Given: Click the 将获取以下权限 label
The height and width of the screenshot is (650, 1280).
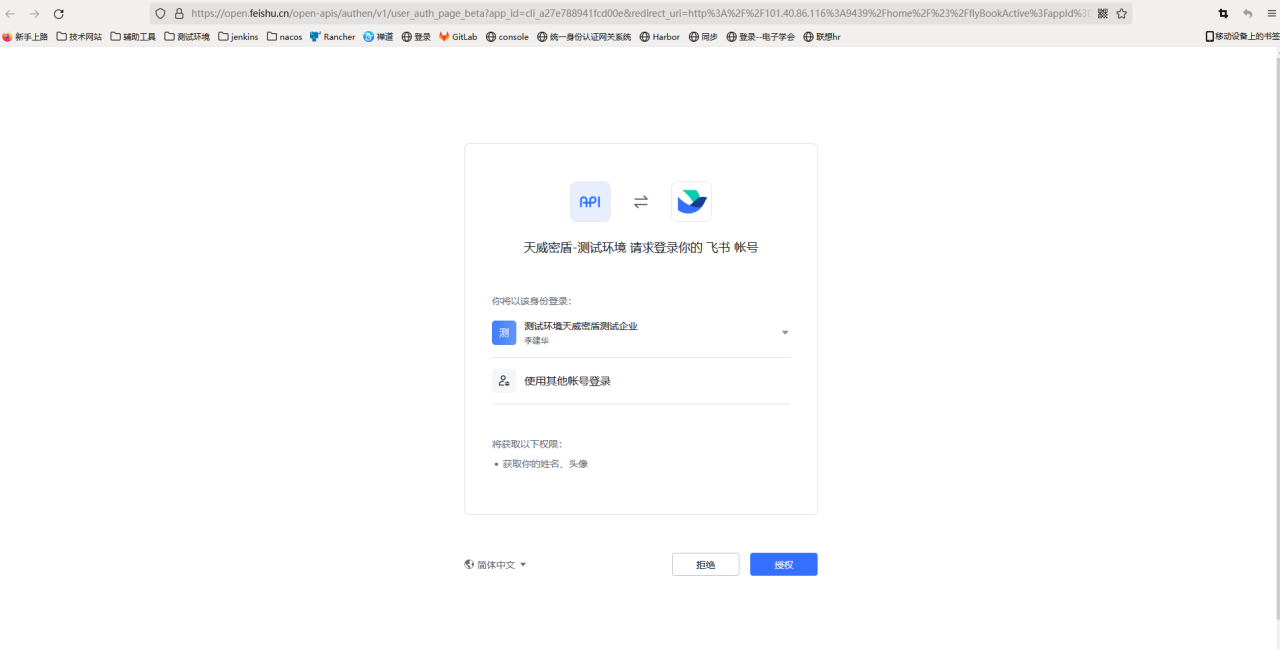Looking at the screenshot, I should click(x=528, y=444).
